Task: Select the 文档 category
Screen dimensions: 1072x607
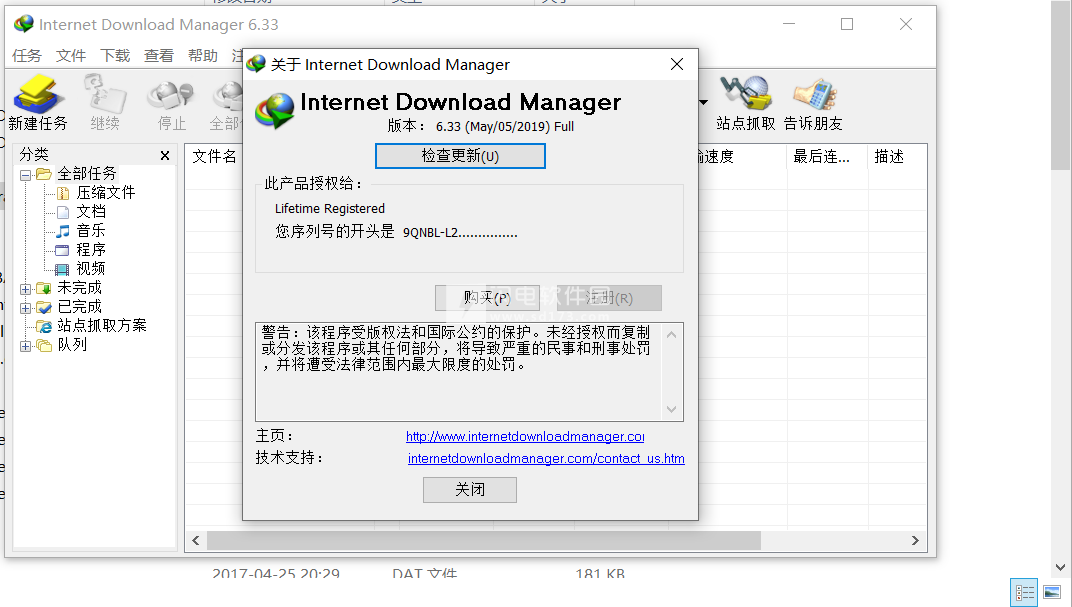Action: tap(91, 212)
